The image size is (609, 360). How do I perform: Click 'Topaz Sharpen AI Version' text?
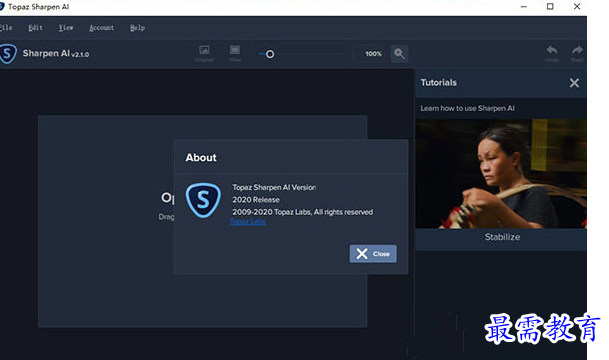point(274,187)
